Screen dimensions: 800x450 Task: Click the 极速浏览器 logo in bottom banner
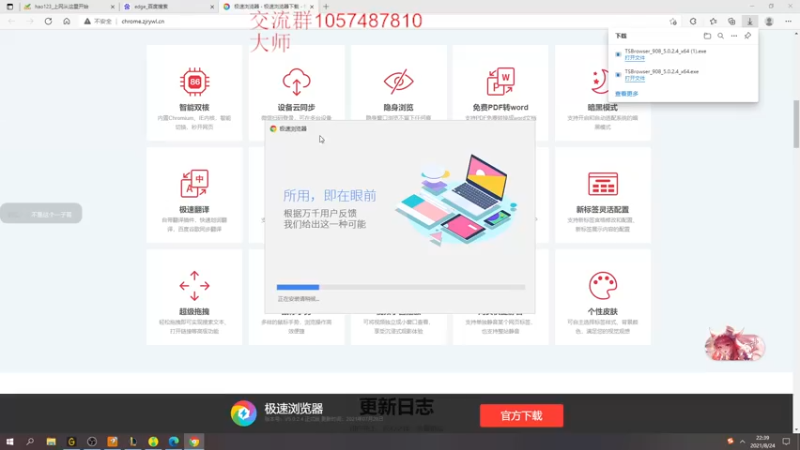point(243,413)
